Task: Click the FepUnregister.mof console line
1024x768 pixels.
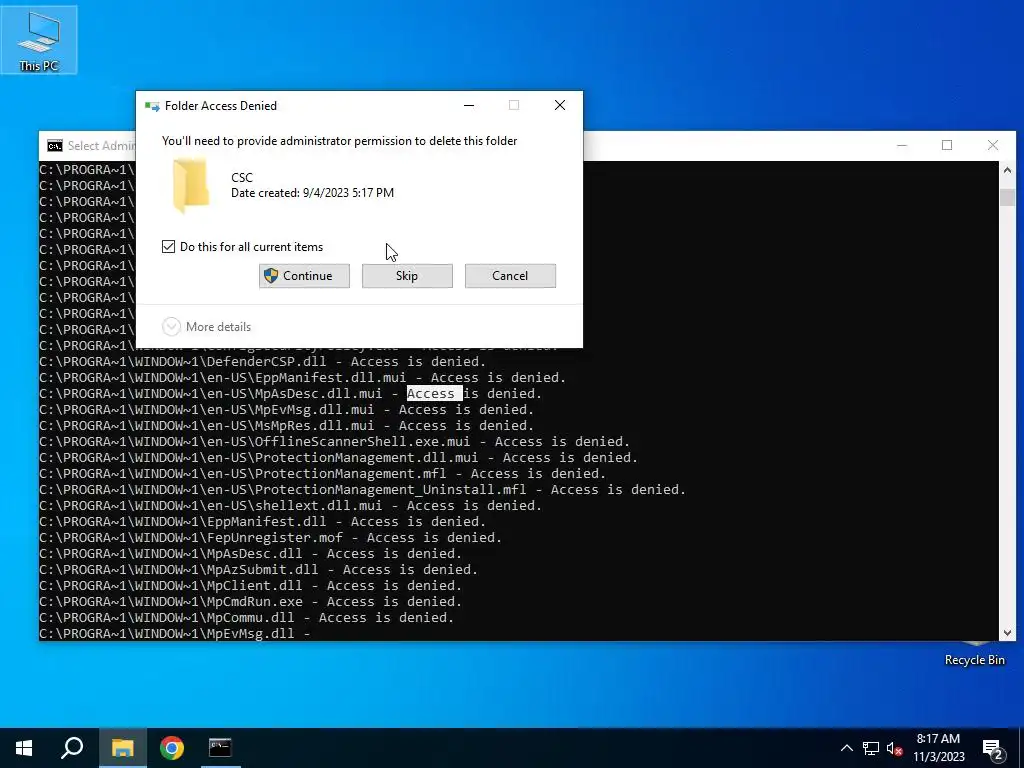Action: click(x=270, y=537)
